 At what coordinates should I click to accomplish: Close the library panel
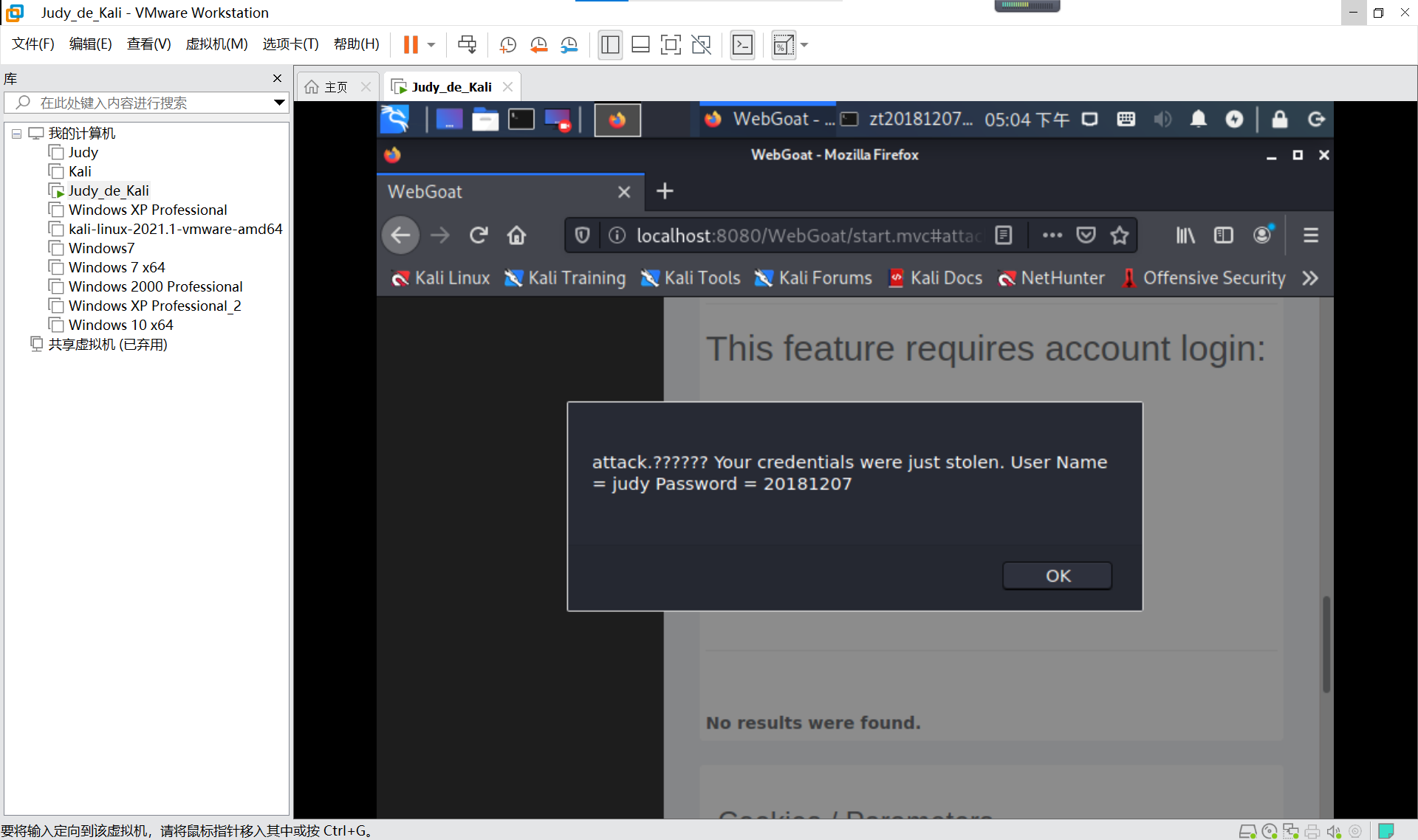pyautogui.click(x=277, y=78)
